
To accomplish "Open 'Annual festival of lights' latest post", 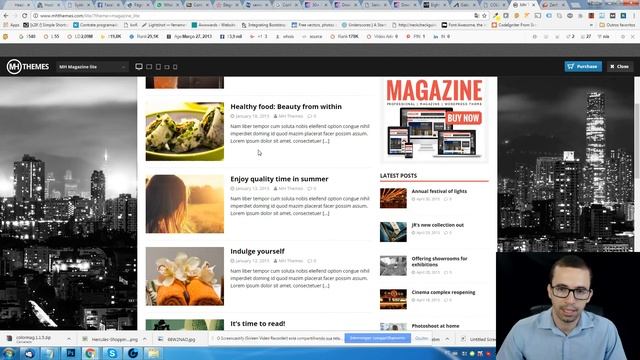I will (439, 191).
